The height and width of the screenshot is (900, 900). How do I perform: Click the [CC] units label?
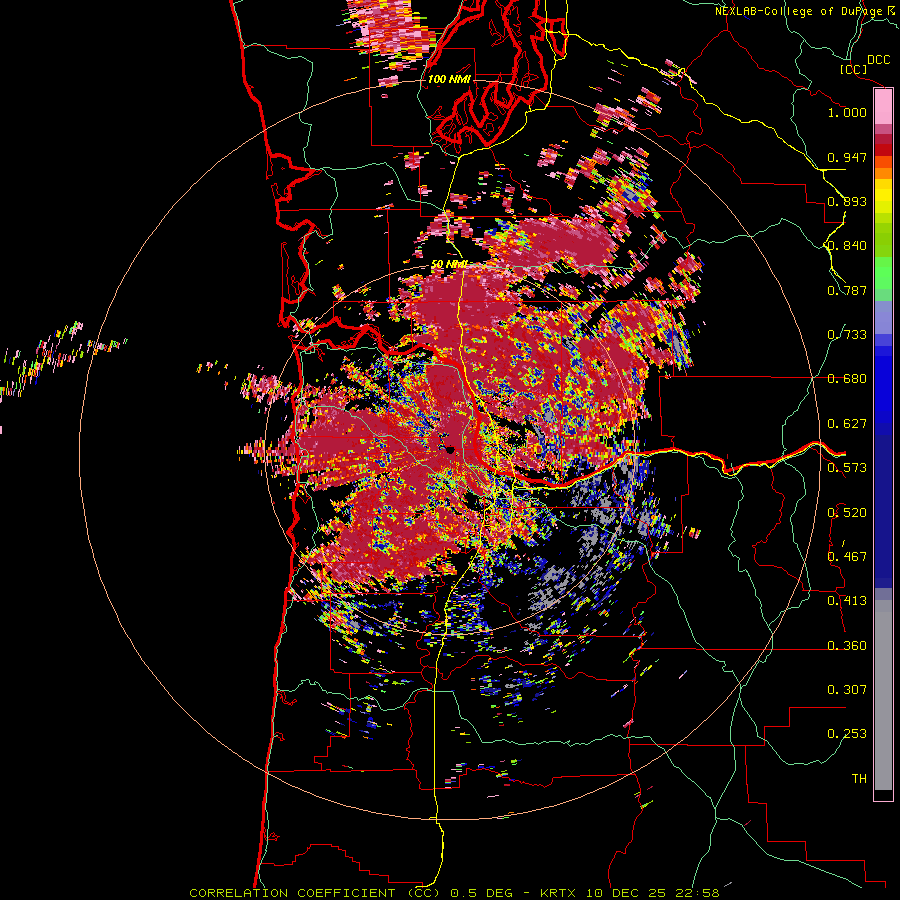(853, 69)
